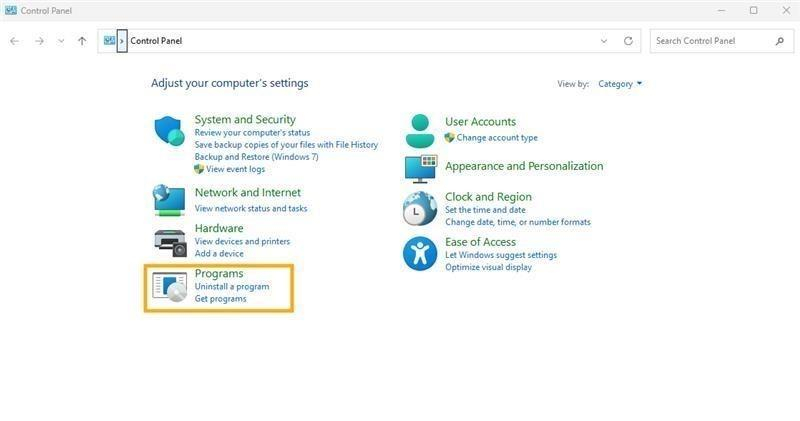Open Backup and Restore (Windows 7) link
The image size is (800, 421).
point(256,157)
